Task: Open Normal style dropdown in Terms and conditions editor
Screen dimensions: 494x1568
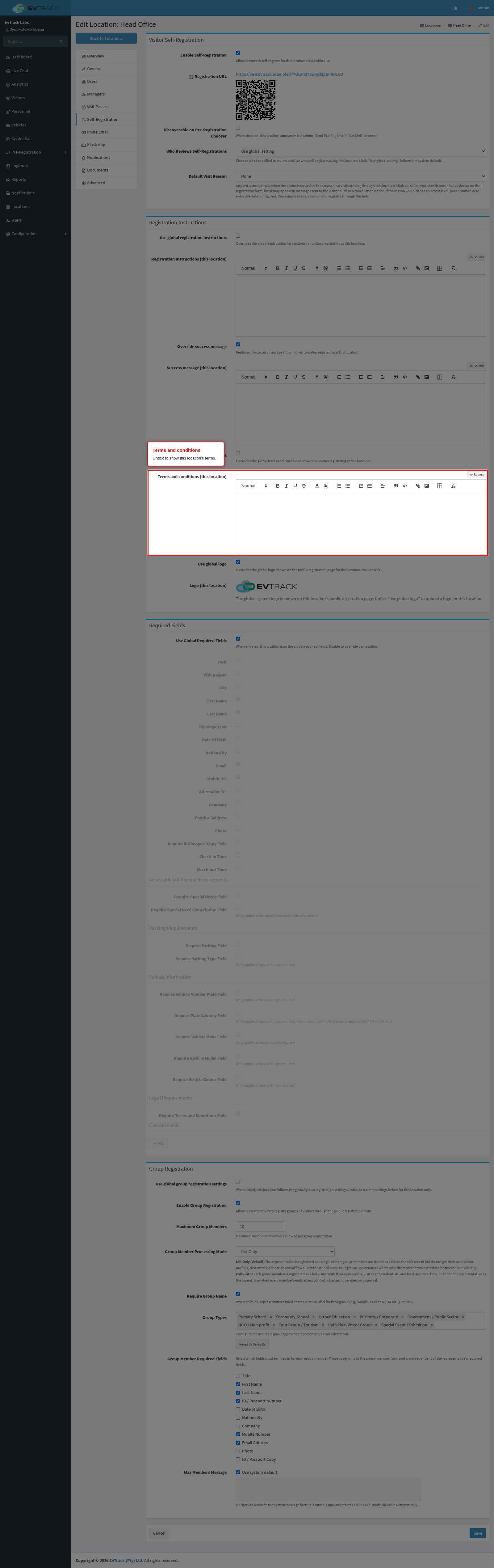Action: [254, 486]
